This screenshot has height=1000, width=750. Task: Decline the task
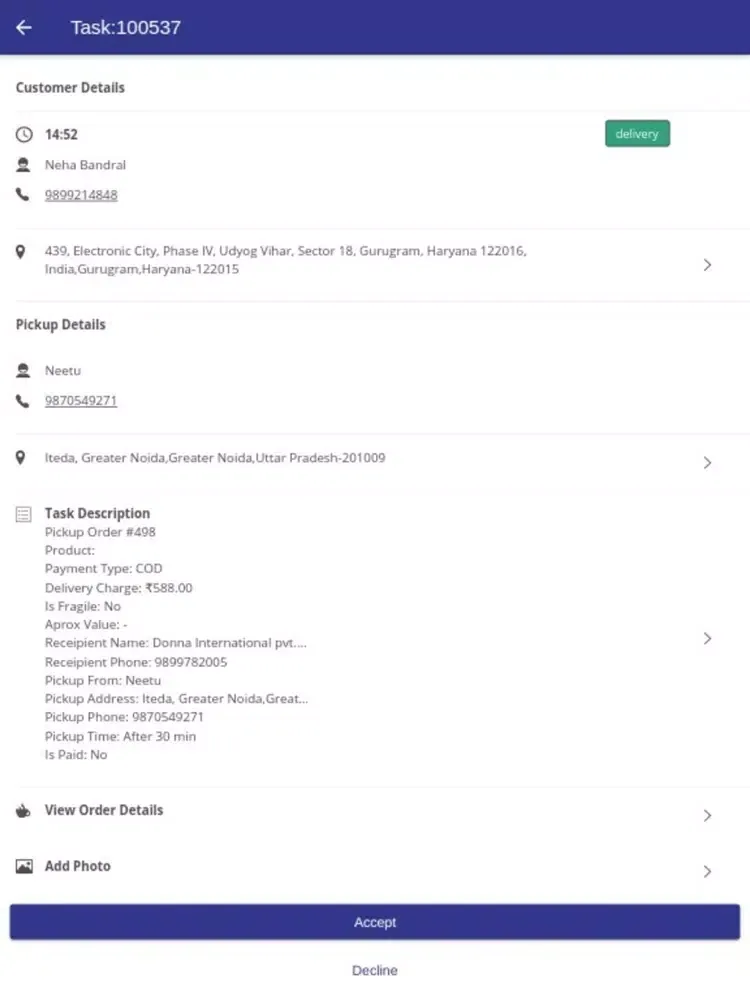click(x=375, y=970)
